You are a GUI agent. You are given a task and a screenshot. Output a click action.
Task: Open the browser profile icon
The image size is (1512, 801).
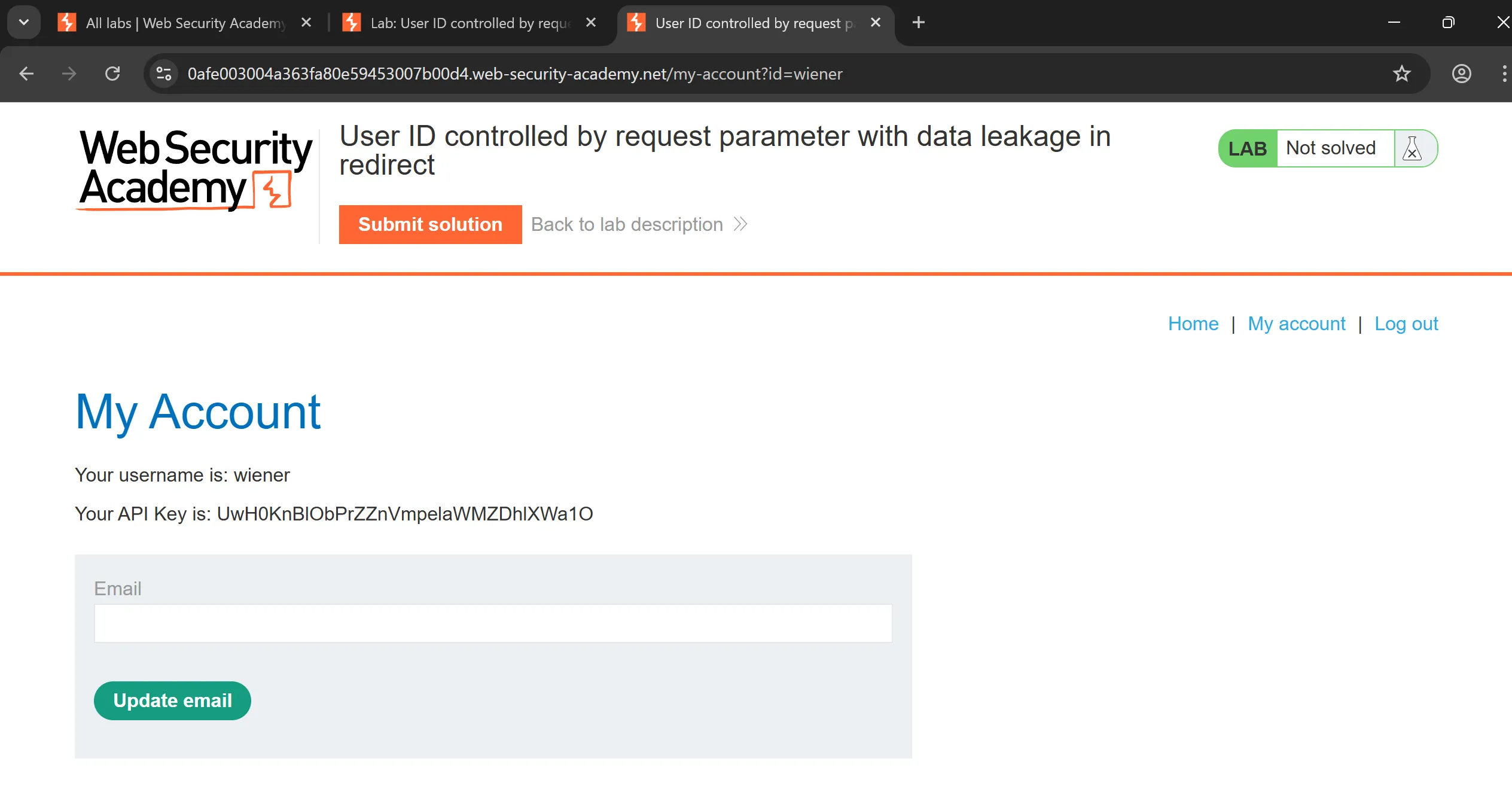(1461, 74)
